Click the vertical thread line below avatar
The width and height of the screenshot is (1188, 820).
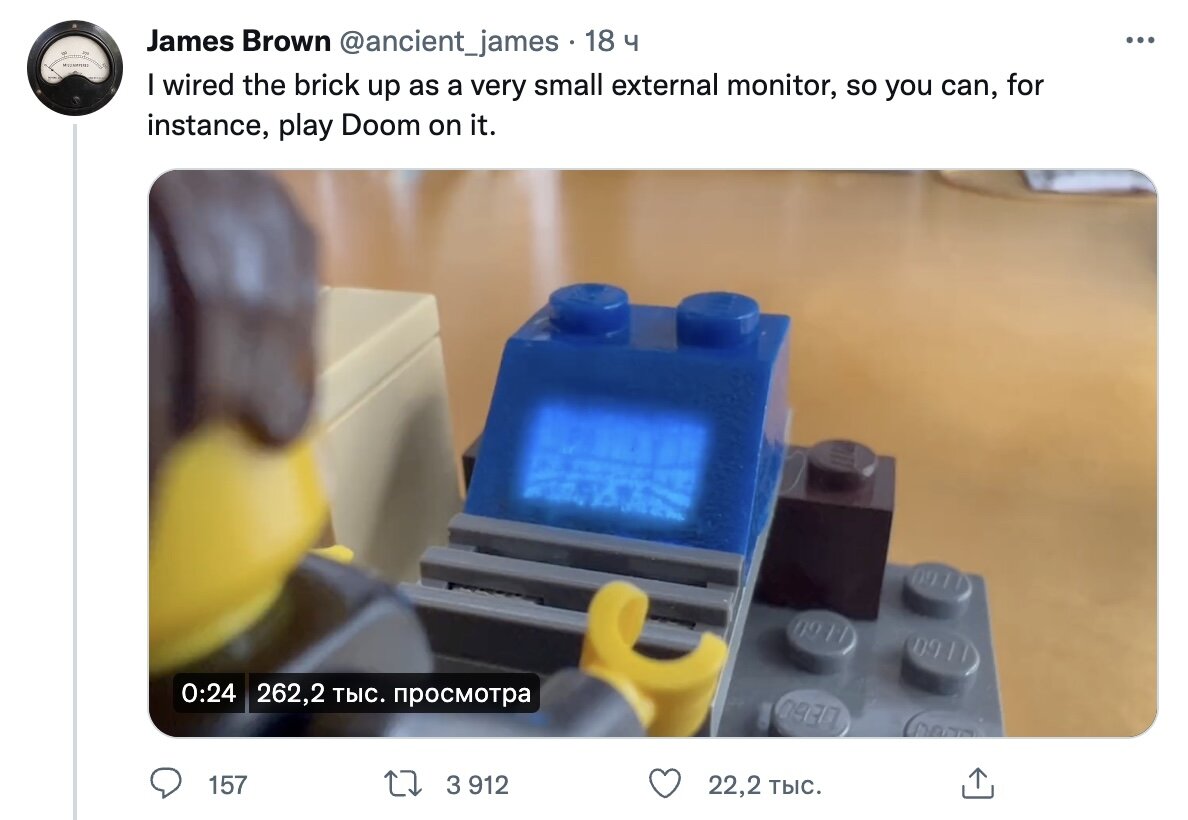pos(75,471)
